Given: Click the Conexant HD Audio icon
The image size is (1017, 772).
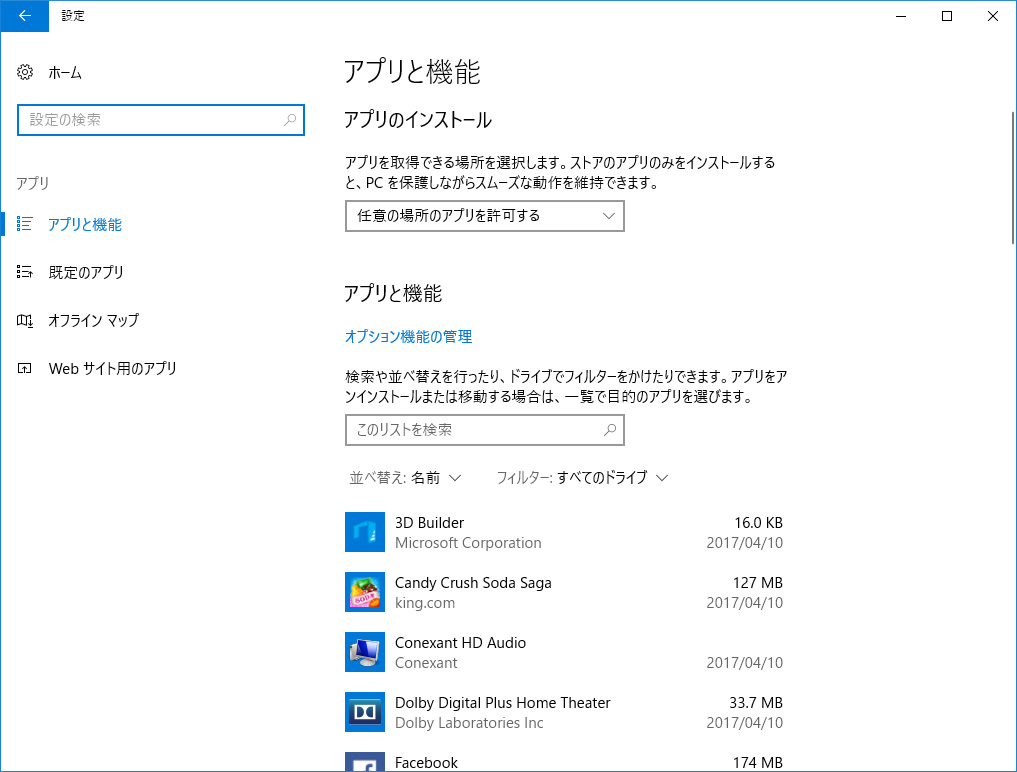Looking at the screenshot, I should click(x=365, y=652).
